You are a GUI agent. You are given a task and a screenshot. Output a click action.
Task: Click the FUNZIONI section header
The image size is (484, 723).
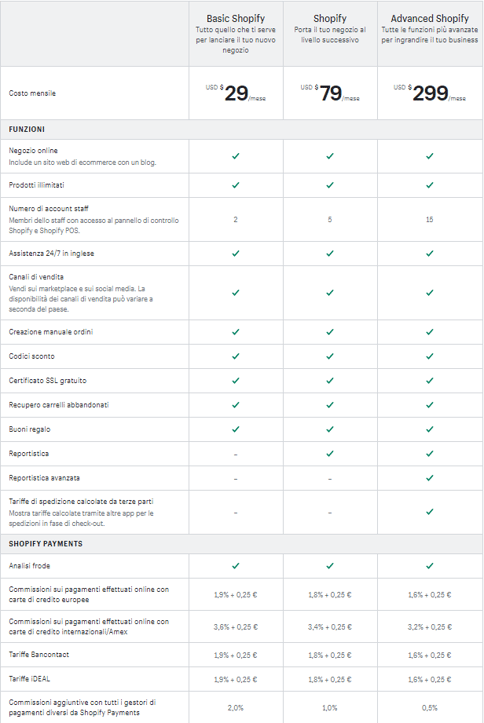pyautogui.click(x=27, y=129)
